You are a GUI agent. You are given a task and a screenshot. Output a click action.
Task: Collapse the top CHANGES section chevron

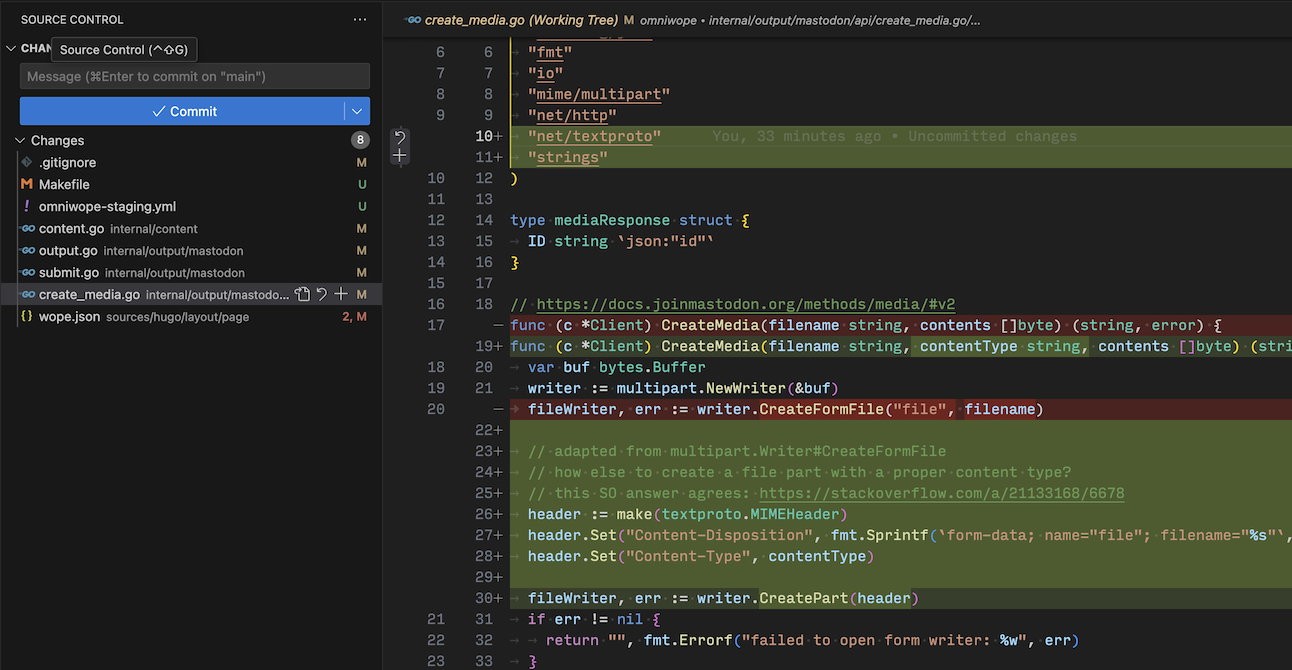11,48
